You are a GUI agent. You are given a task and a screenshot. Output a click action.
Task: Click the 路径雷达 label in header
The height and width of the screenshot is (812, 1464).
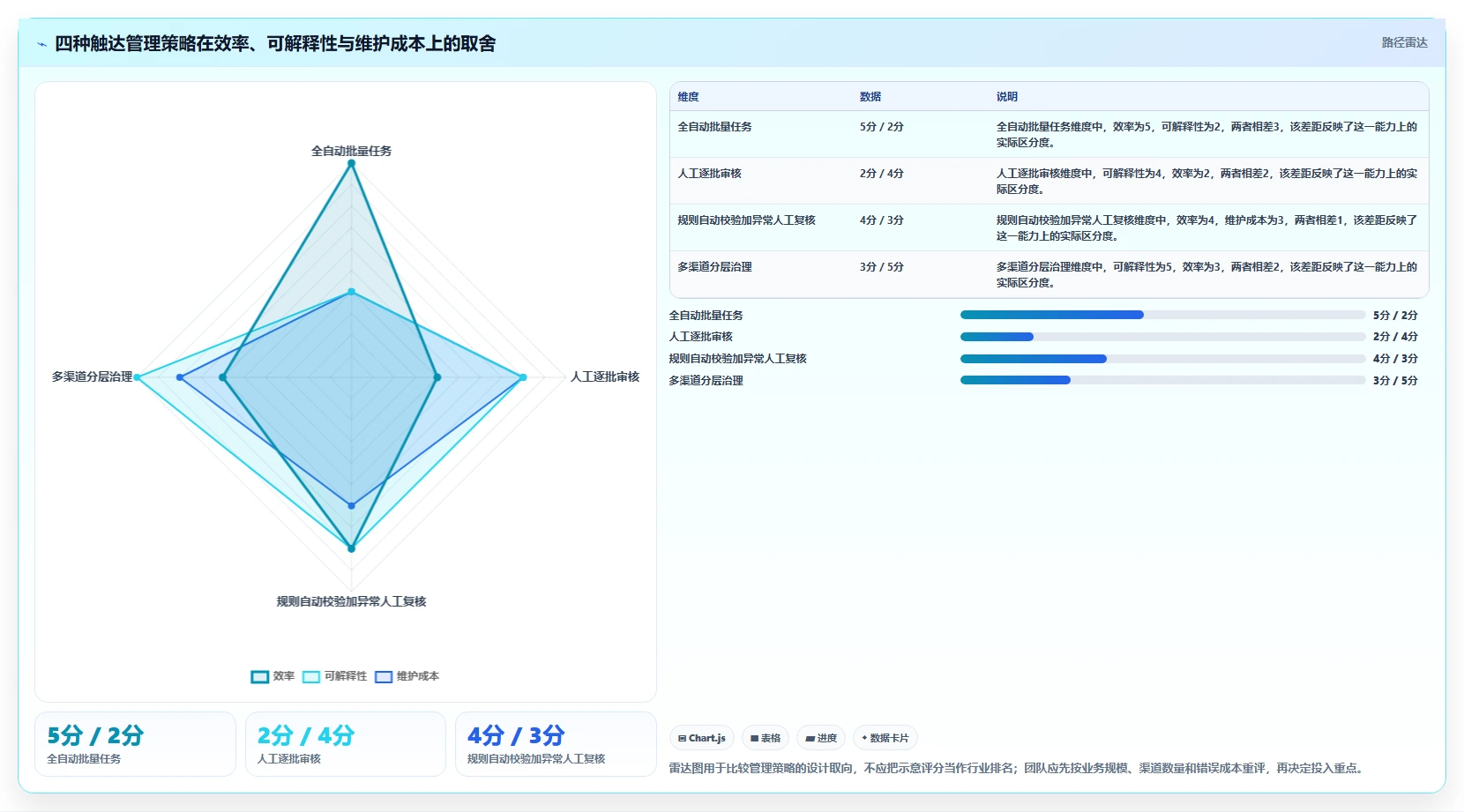click(x=1404, y=42)
